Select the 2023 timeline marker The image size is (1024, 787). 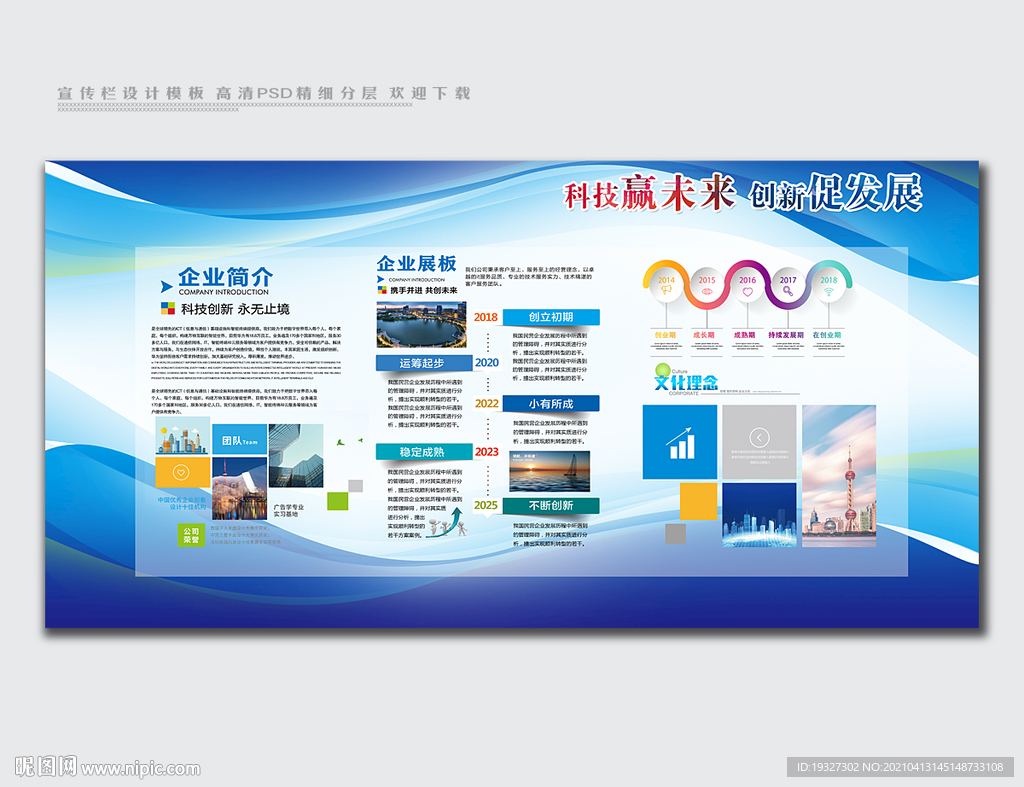pos(487,452)
